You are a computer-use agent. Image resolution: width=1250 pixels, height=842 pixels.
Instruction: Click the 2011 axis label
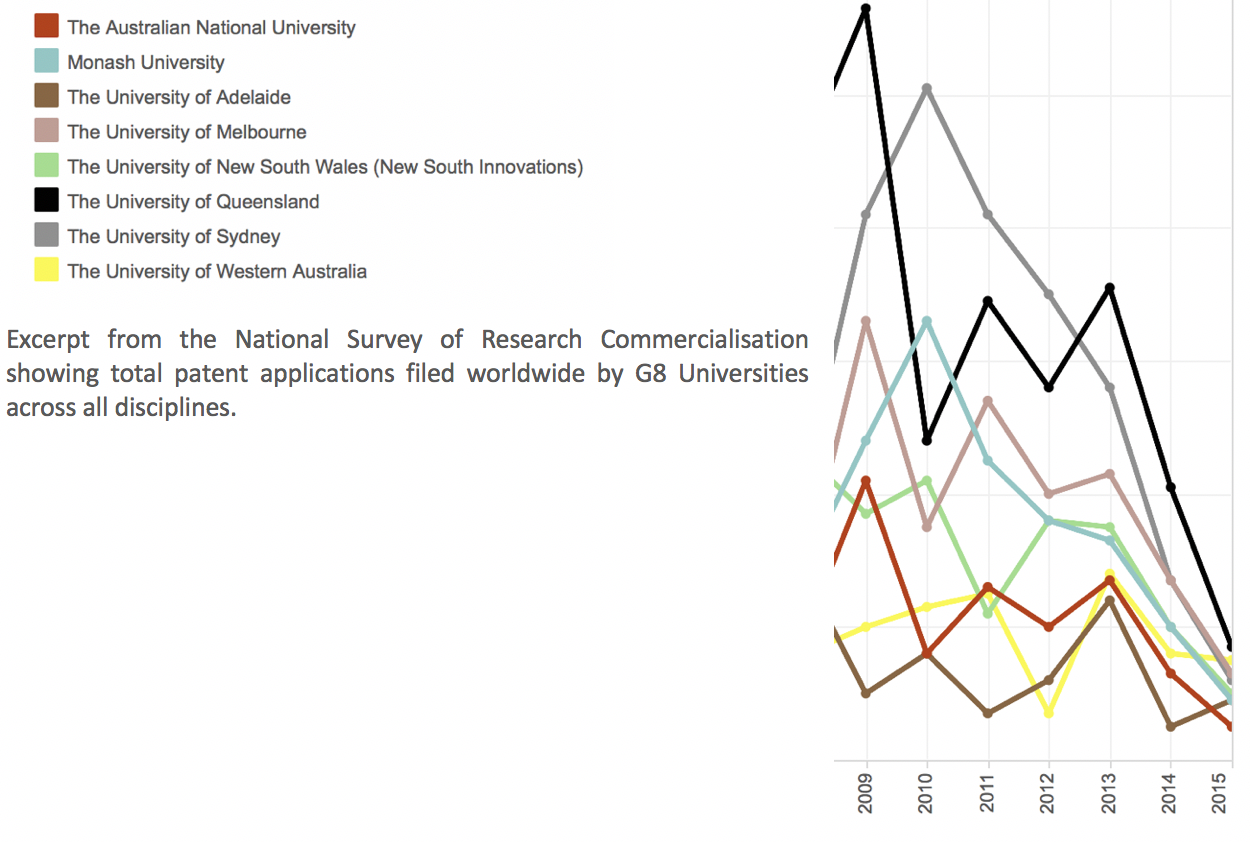988,794
